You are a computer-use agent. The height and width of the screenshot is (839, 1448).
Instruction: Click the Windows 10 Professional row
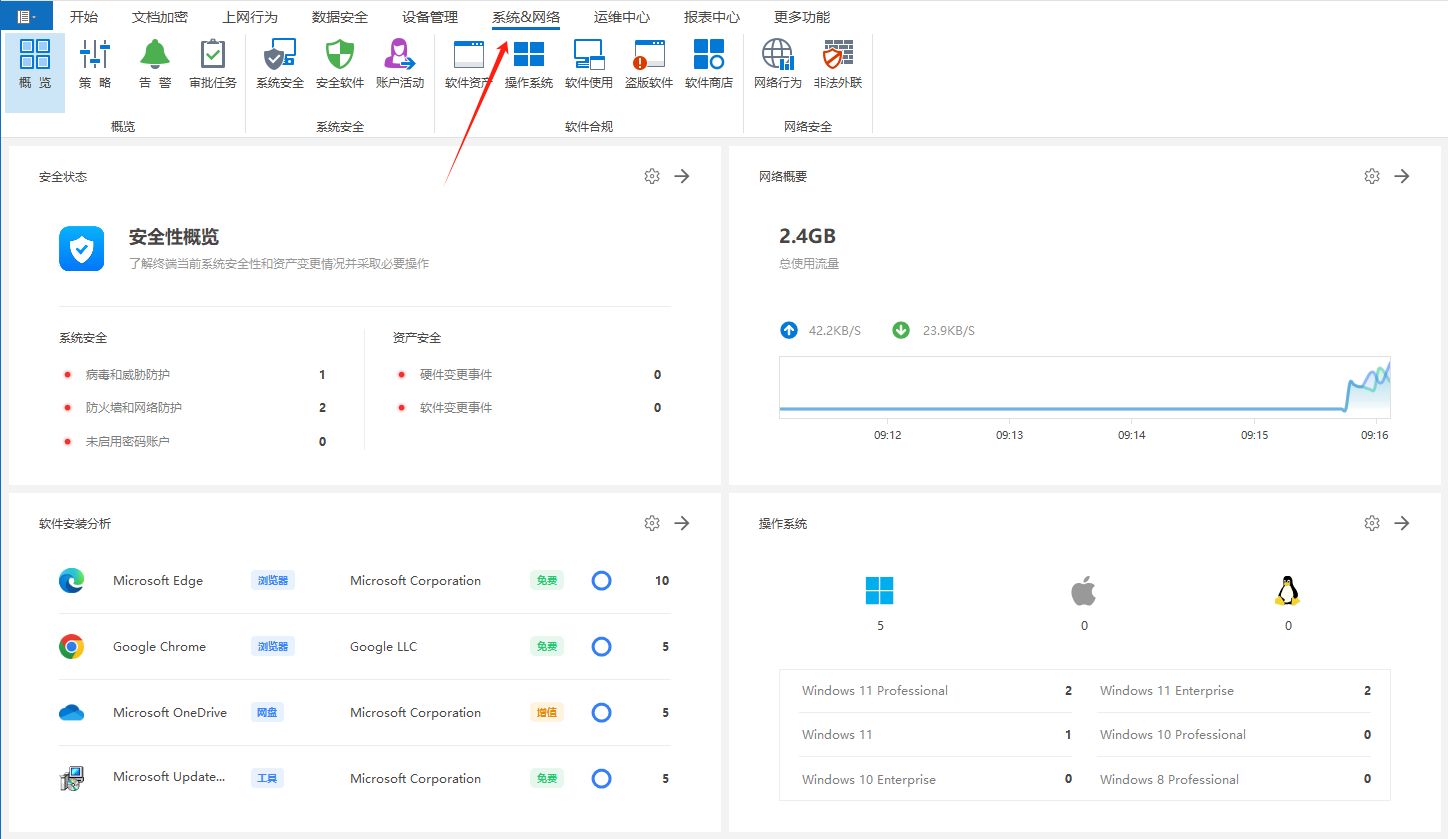[1235, 735]
